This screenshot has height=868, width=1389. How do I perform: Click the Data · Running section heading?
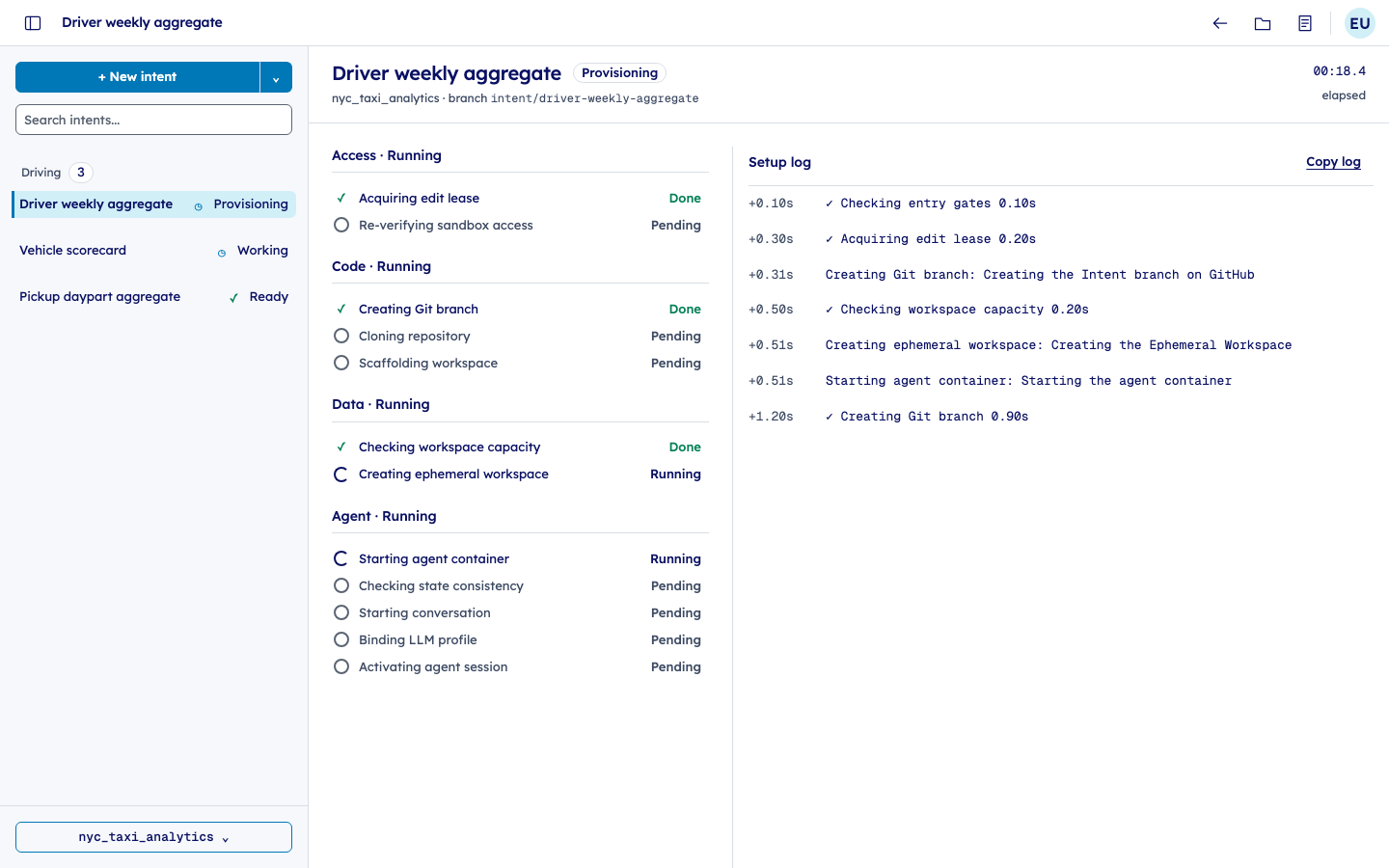coord(381,404)
